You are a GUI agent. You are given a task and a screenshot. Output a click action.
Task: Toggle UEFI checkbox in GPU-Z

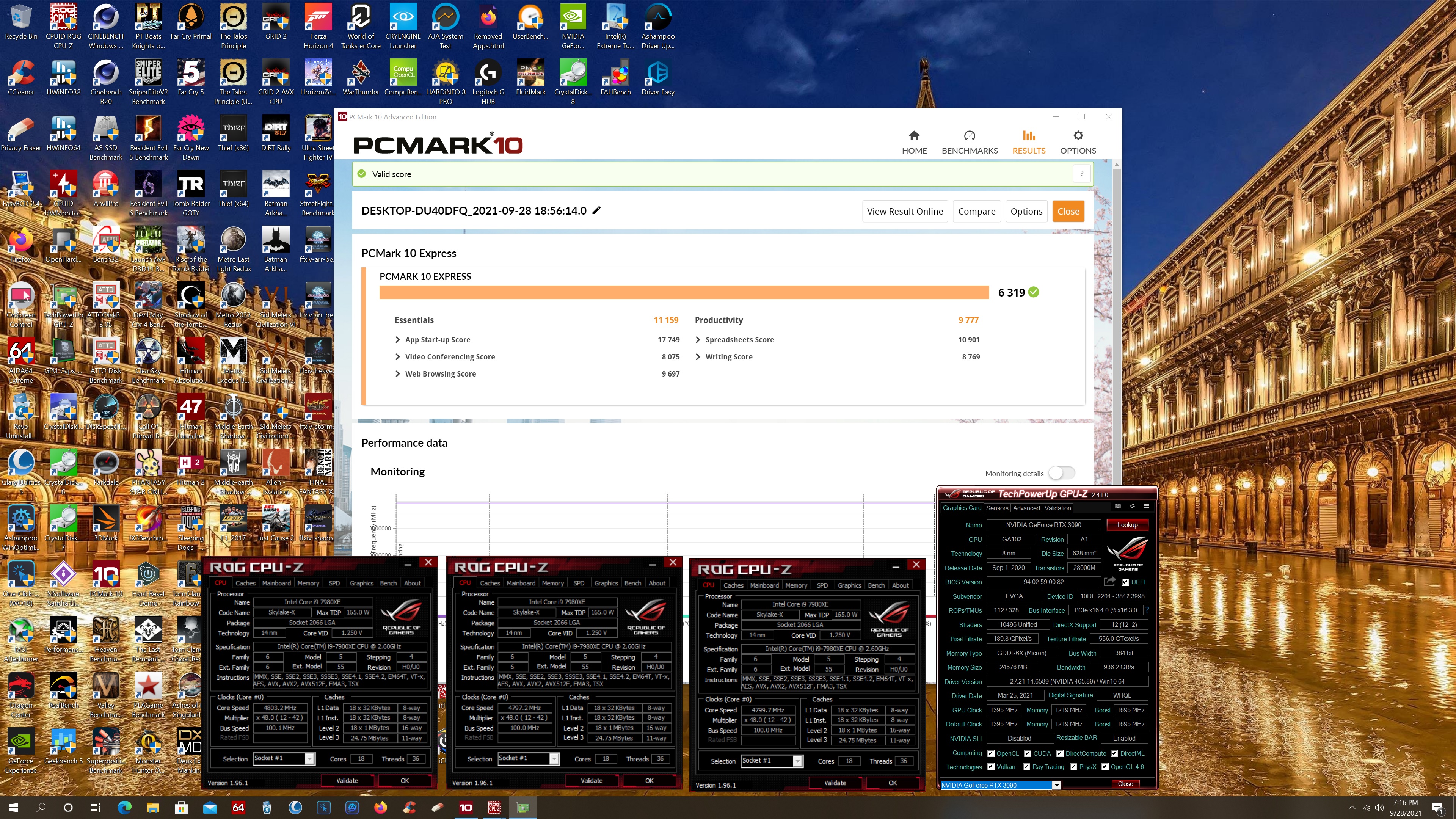pyautogui.click(x=1125, y=582)
